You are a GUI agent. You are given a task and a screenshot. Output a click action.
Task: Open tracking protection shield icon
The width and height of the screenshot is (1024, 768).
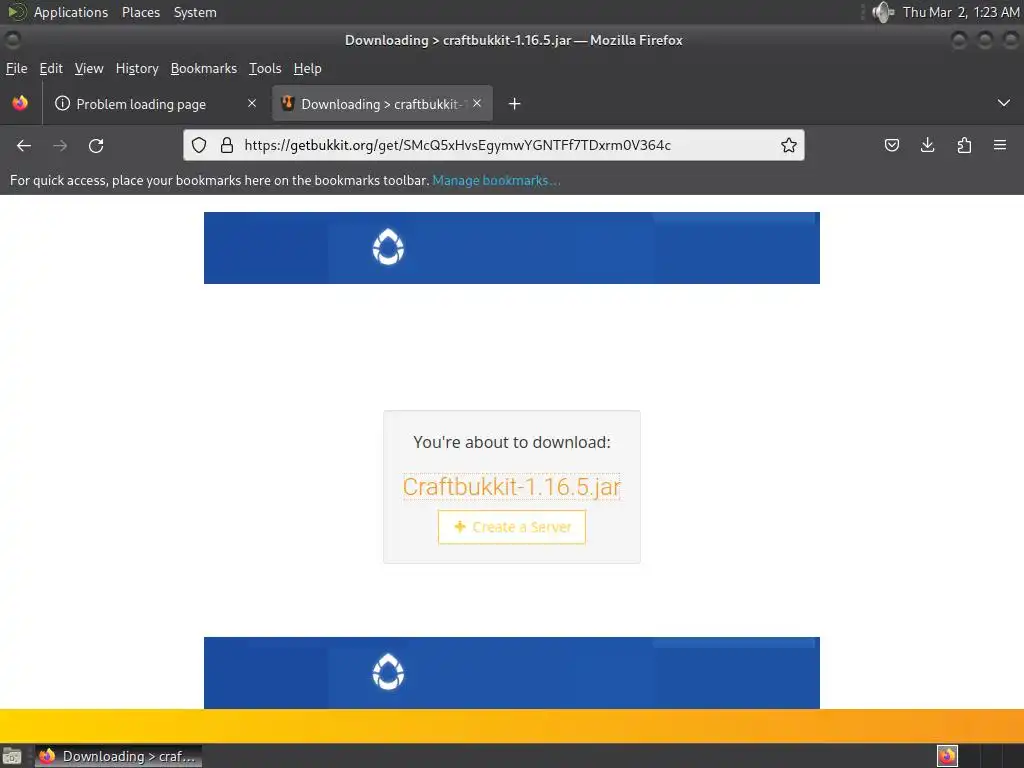pos(199,145)
